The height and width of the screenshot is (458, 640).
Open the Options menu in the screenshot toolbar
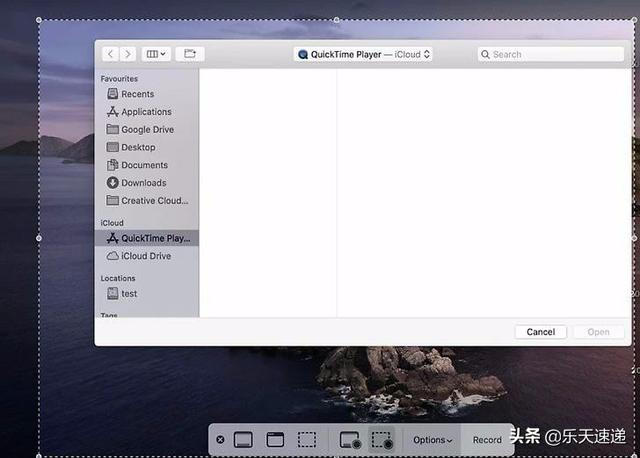pos(433,440)
